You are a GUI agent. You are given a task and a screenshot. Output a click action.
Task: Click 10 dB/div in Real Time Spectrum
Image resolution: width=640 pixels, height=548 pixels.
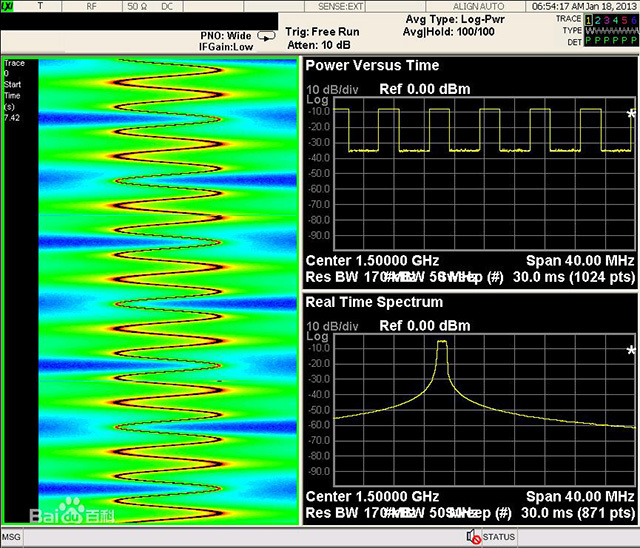pos(332,326)
